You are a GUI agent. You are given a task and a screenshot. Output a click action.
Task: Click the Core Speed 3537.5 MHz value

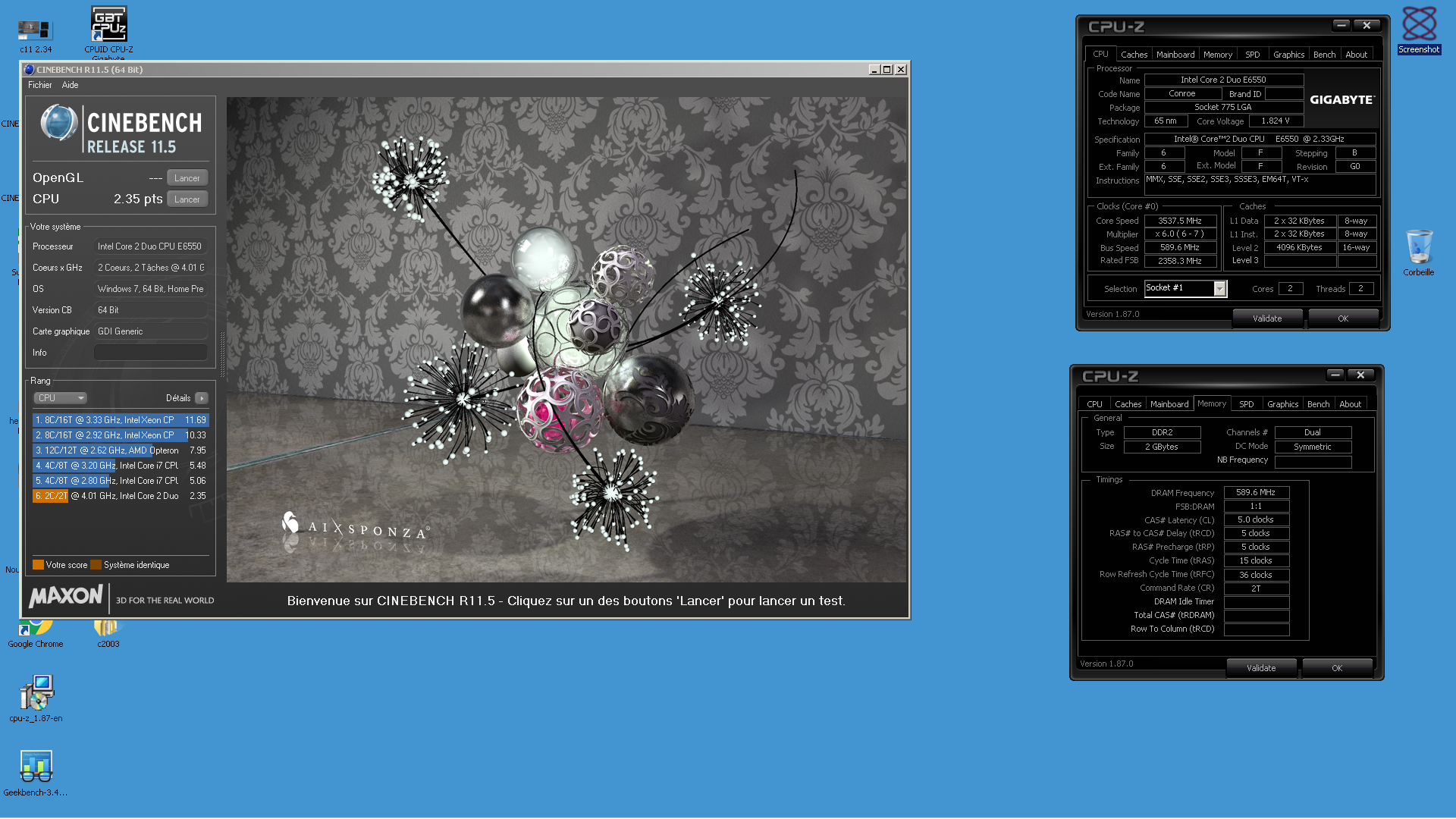[1180, 221]
